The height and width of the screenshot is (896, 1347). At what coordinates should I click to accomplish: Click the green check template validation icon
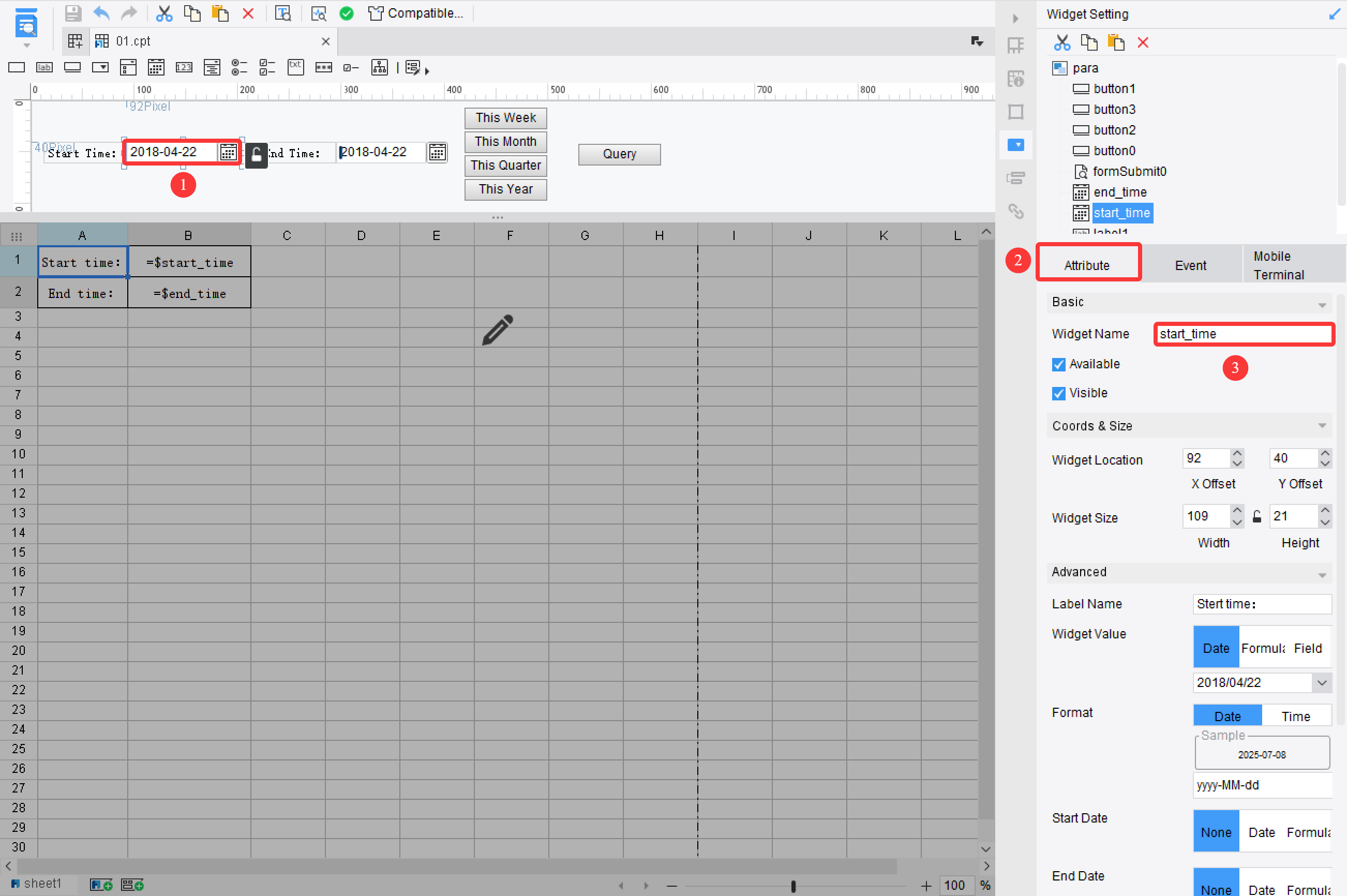coord(346,13)
